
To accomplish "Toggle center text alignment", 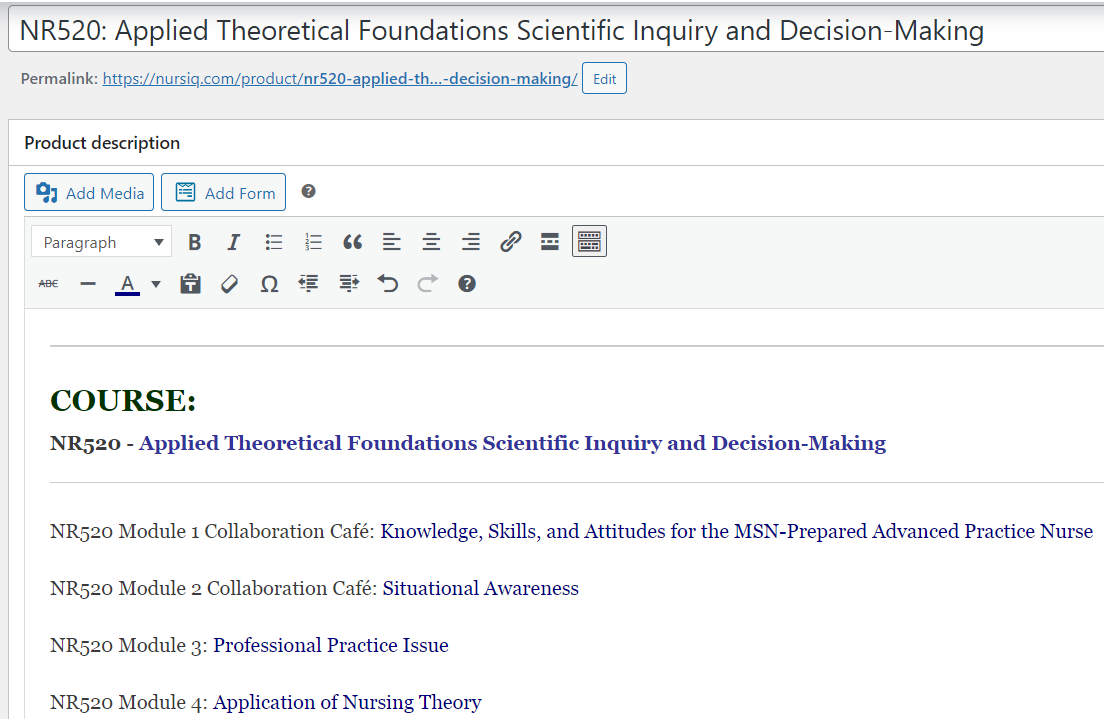I will click(x=431, y=242).
